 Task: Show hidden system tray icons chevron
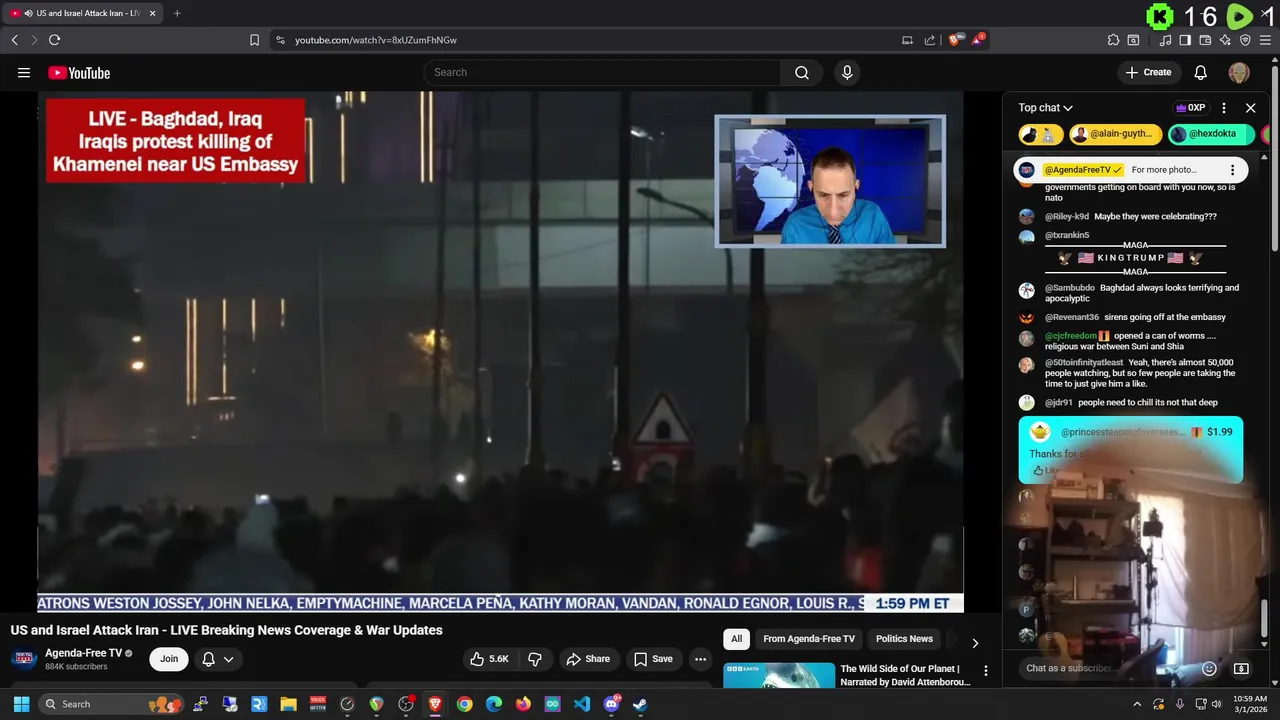pyautogui.click(x=1137, y=704)
